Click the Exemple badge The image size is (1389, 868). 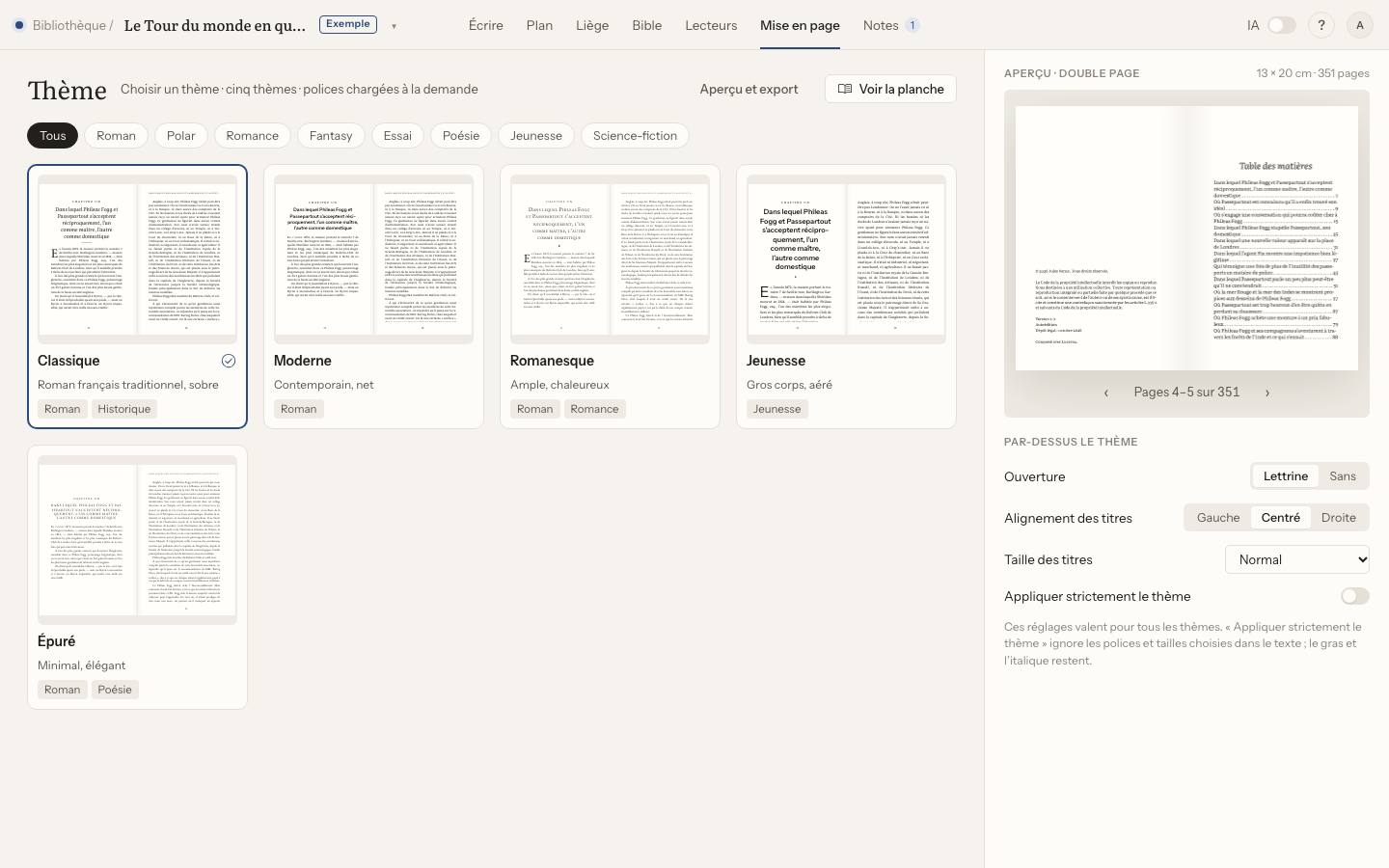[x=347, y=24]
